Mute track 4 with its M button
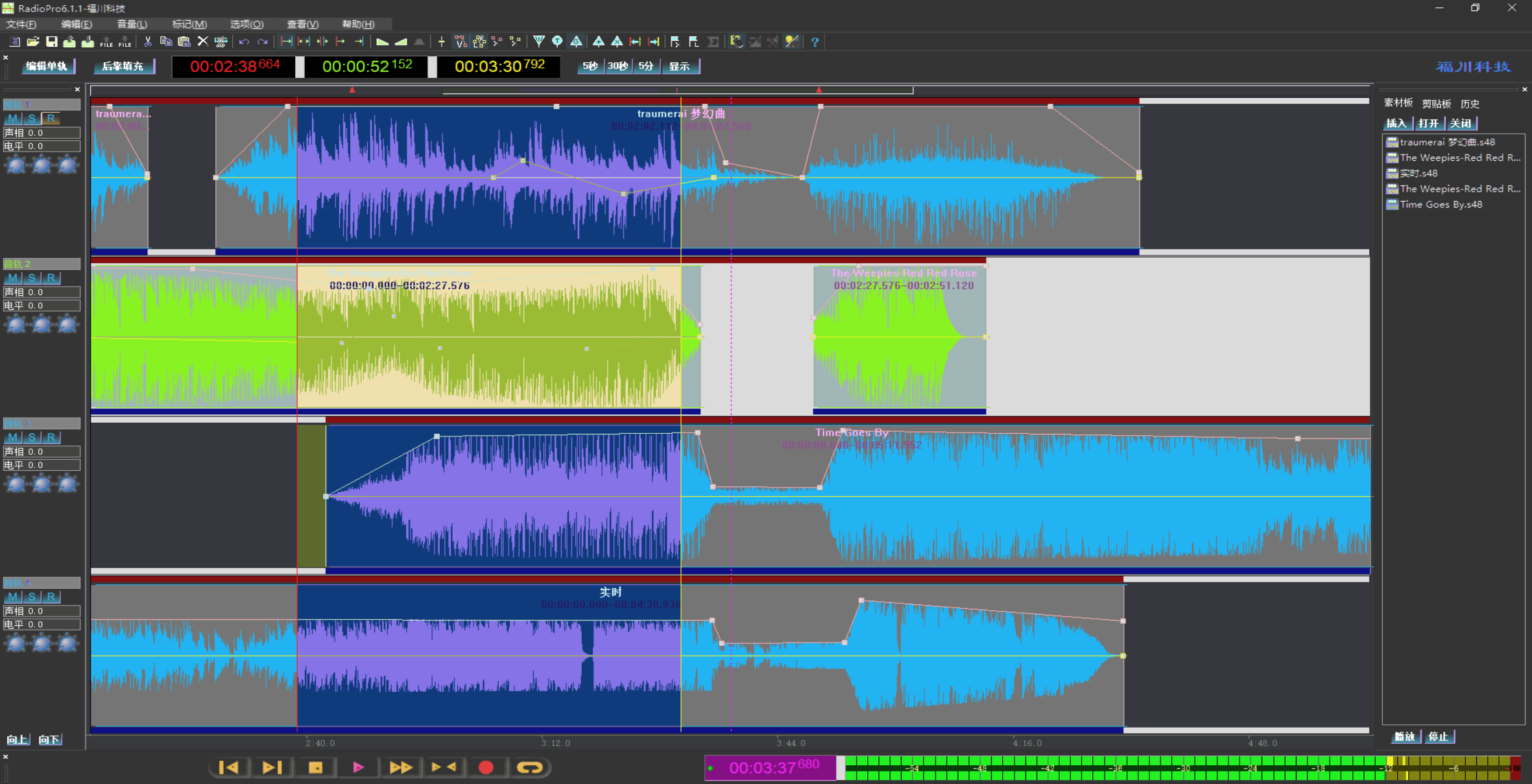Image resolution: width=1532 pixels, height=784 pixels. pyautogui.click(x=13, y=597)
